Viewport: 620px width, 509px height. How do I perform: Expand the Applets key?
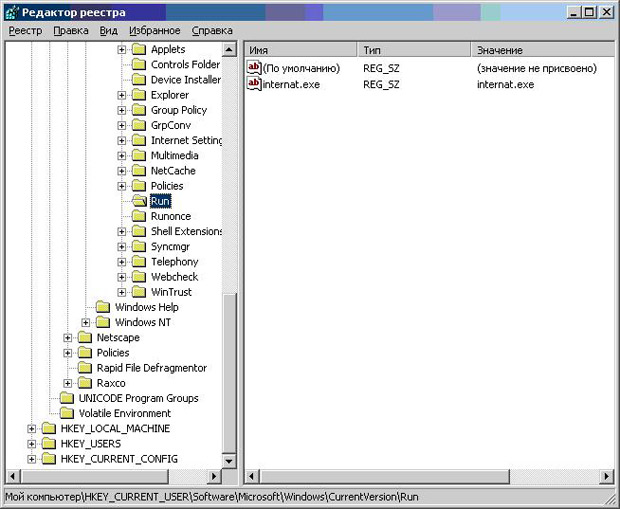click(122, 50)
